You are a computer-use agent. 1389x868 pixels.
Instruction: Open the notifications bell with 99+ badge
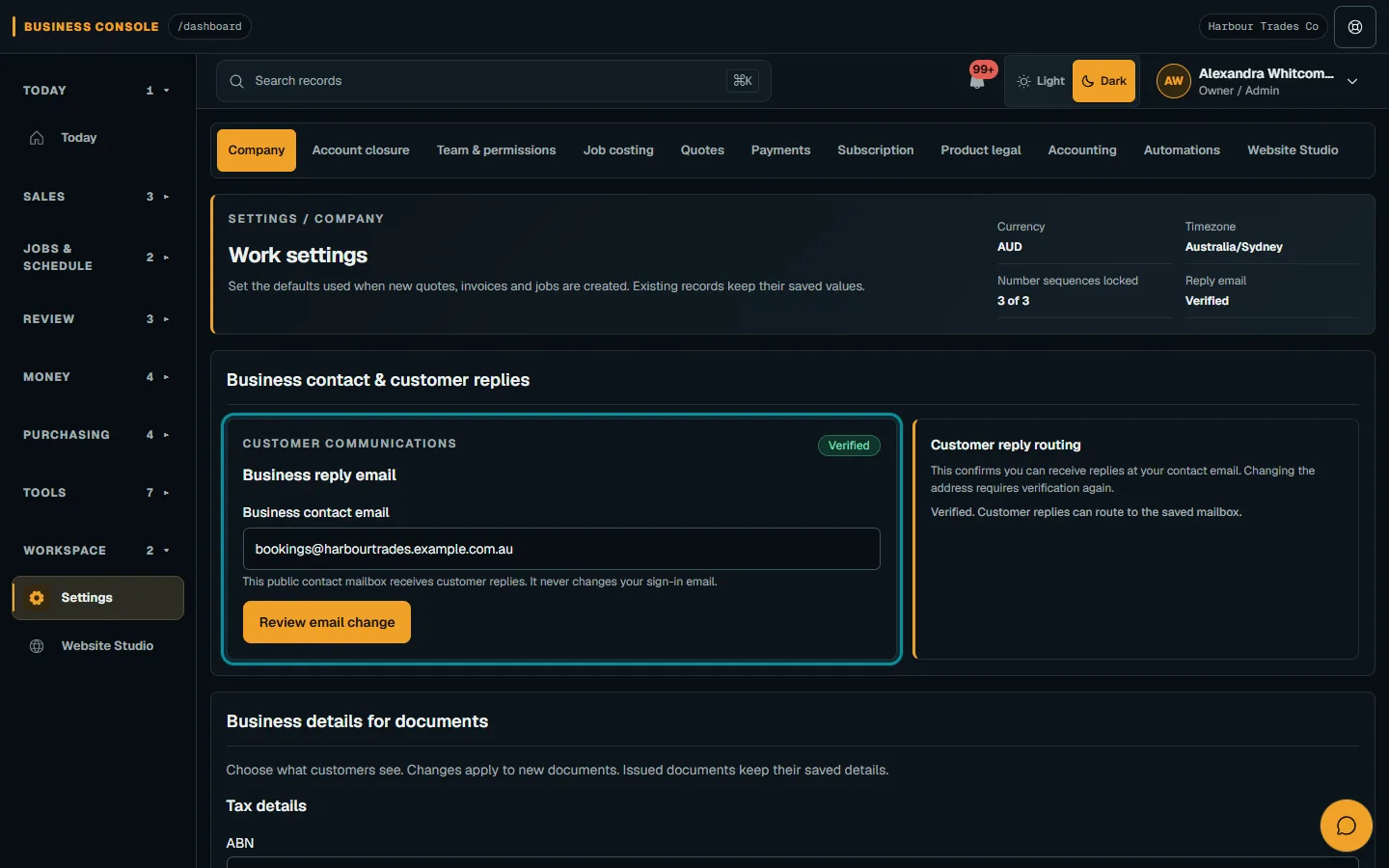pos(978,79)
